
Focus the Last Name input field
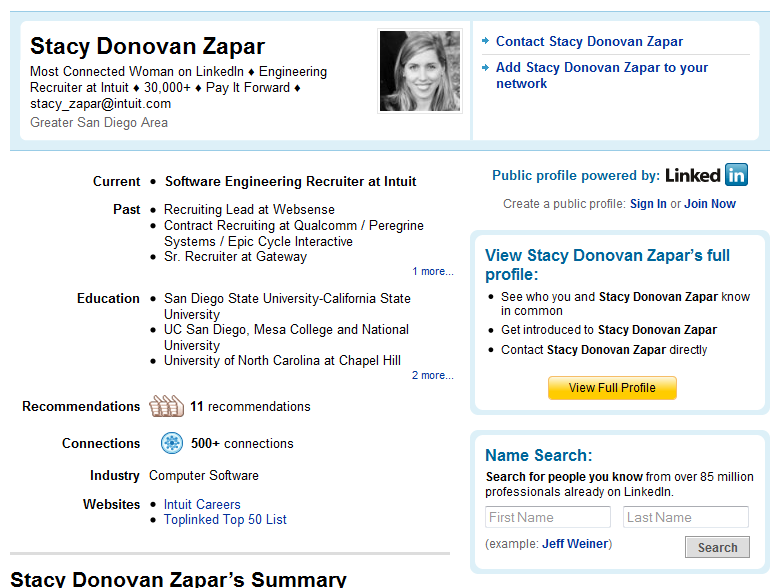pos(685,517)
